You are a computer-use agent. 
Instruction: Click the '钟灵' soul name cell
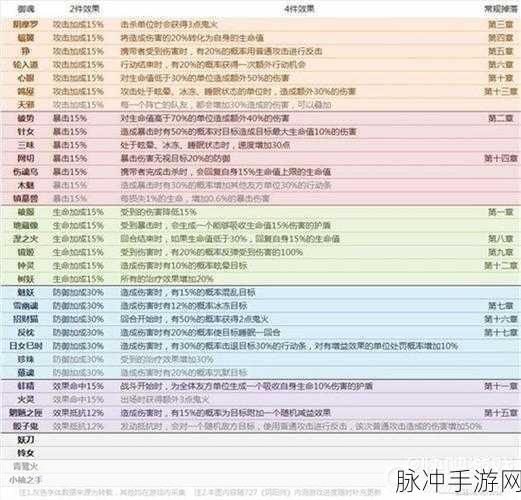click(x=26, y=266)
